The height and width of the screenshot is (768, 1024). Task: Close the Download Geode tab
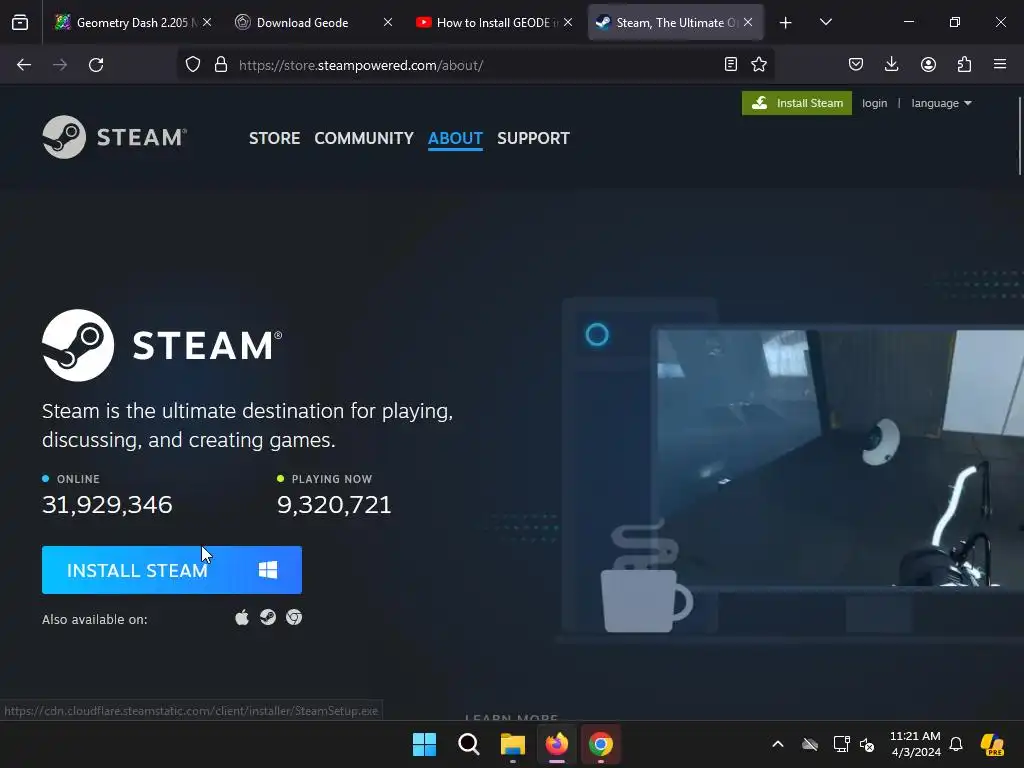[387, 22]
